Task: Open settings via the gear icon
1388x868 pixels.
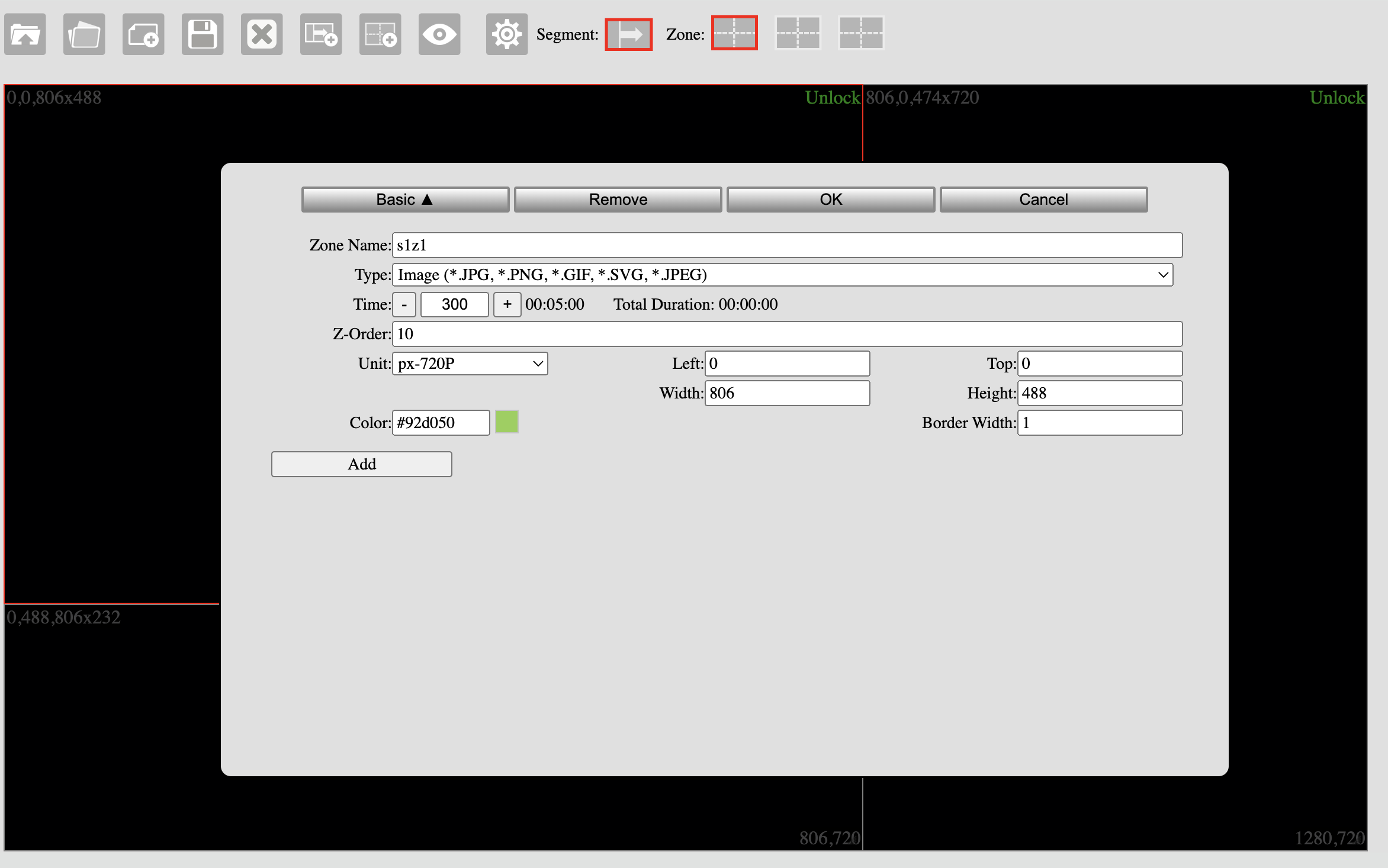Action: pos(507,34)
